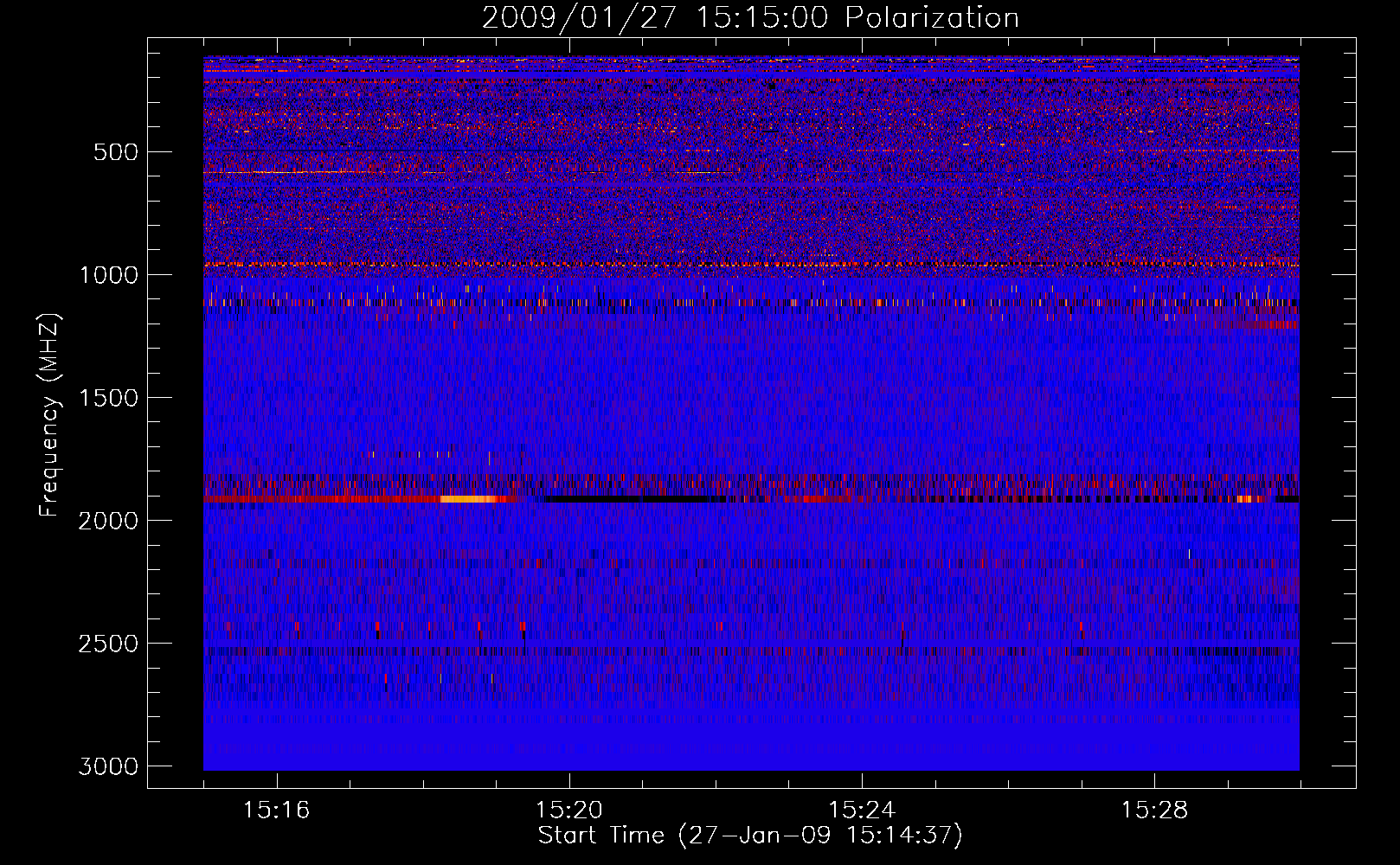Screen dimensions: 1400x865
Task: Click the 15:16 time tick label
Action: (276, 810)
